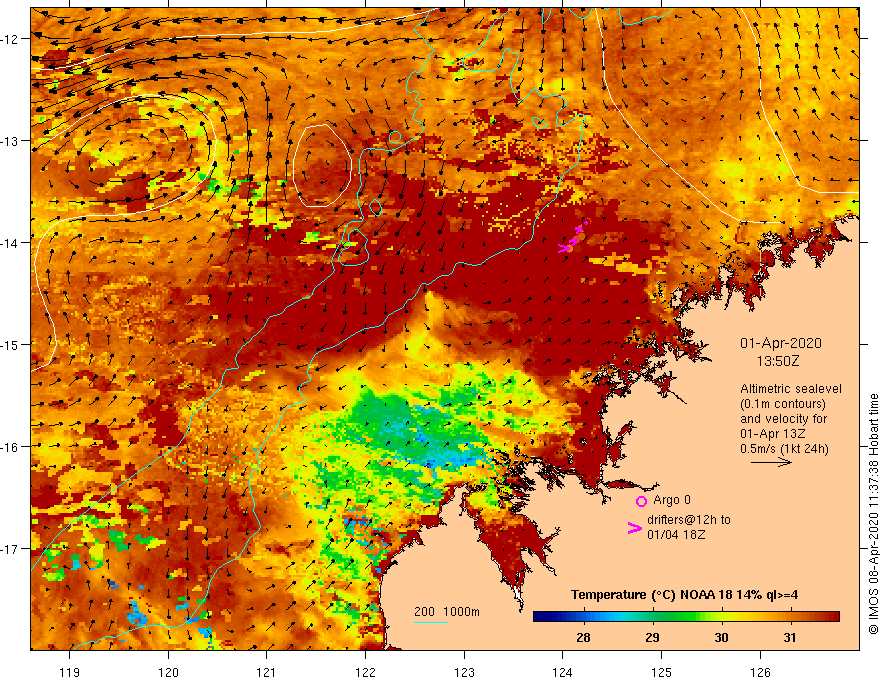Click the 125 longitude axis label
This screenshot has width=880, height=680.
661,672
